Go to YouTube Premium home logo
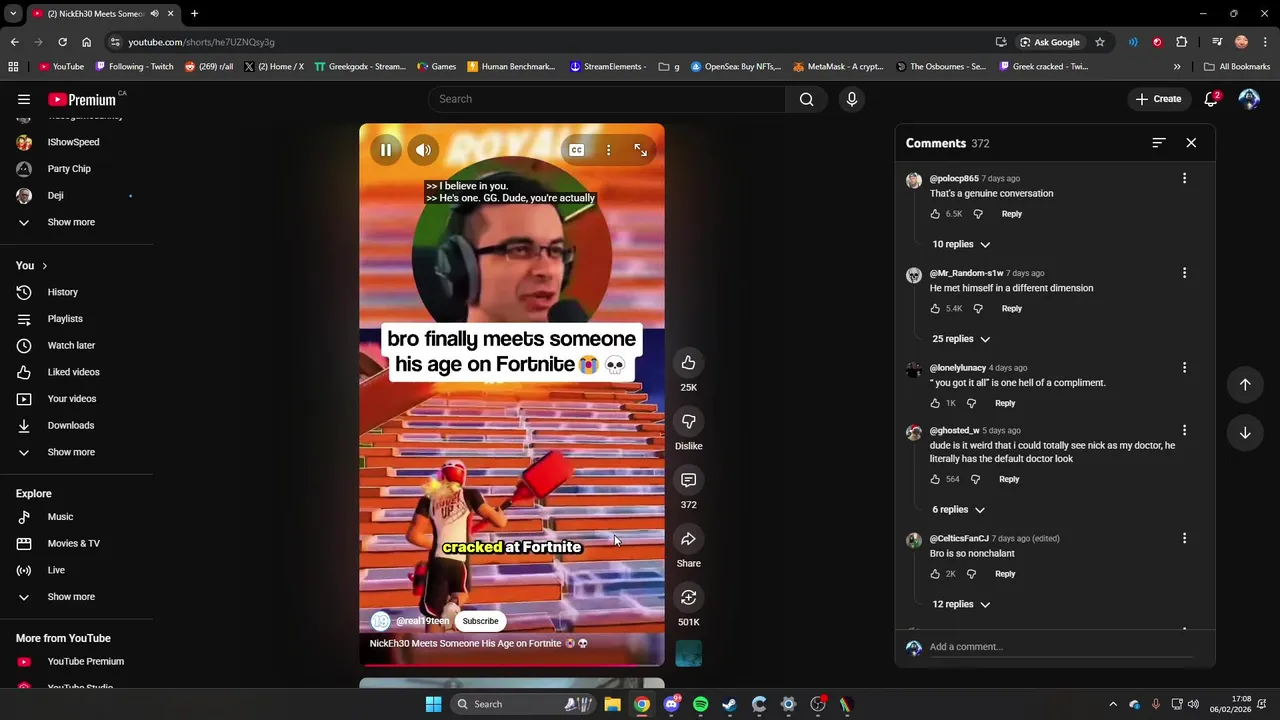Viewport: 1280px width, 720px height. pos(82,99)
